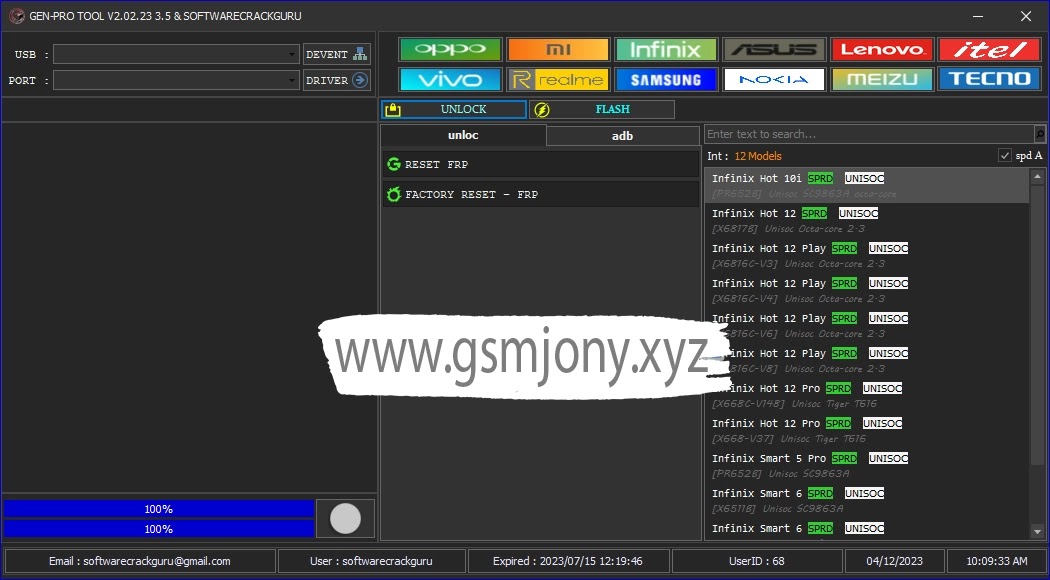1050x580 pixels.
Task: Pick the Meizu brand logo
Action: click(x=882, y=80)
